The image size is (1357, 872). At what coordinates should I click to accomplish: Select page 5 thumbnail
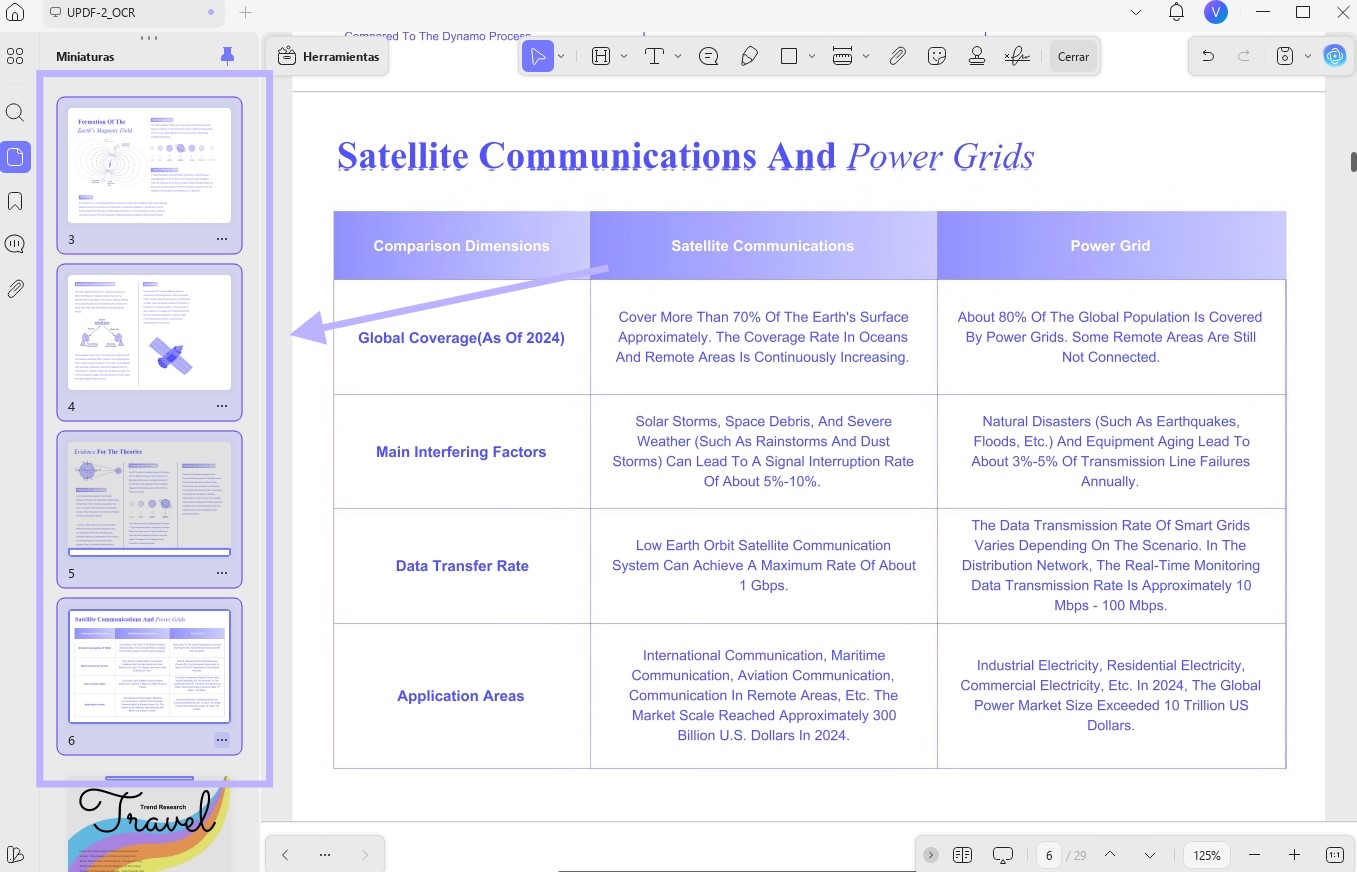[149, 498]
